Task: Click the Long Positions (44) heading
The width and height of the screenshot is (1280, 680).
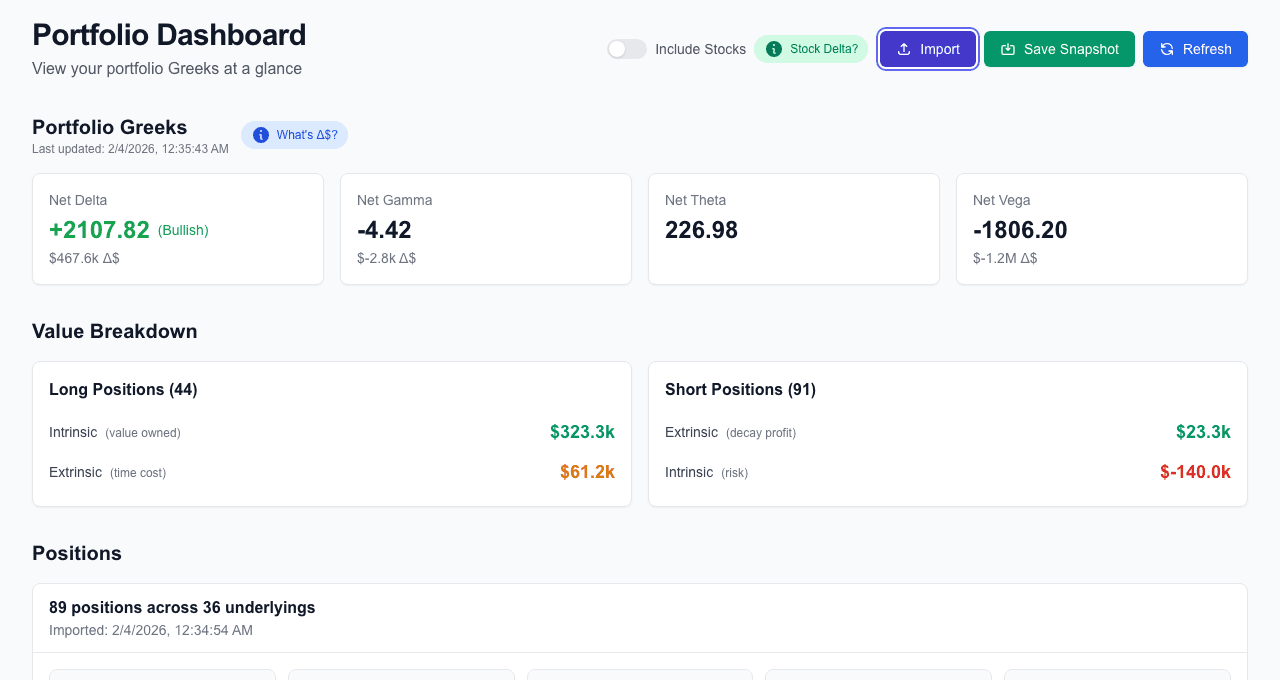Action: 123,389
